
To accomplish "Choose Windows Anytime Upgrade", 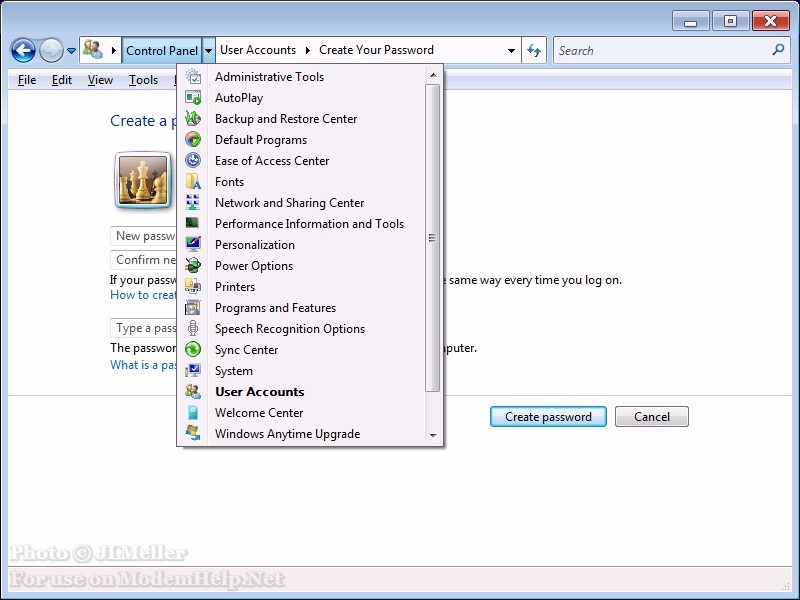I will [287, 433].
